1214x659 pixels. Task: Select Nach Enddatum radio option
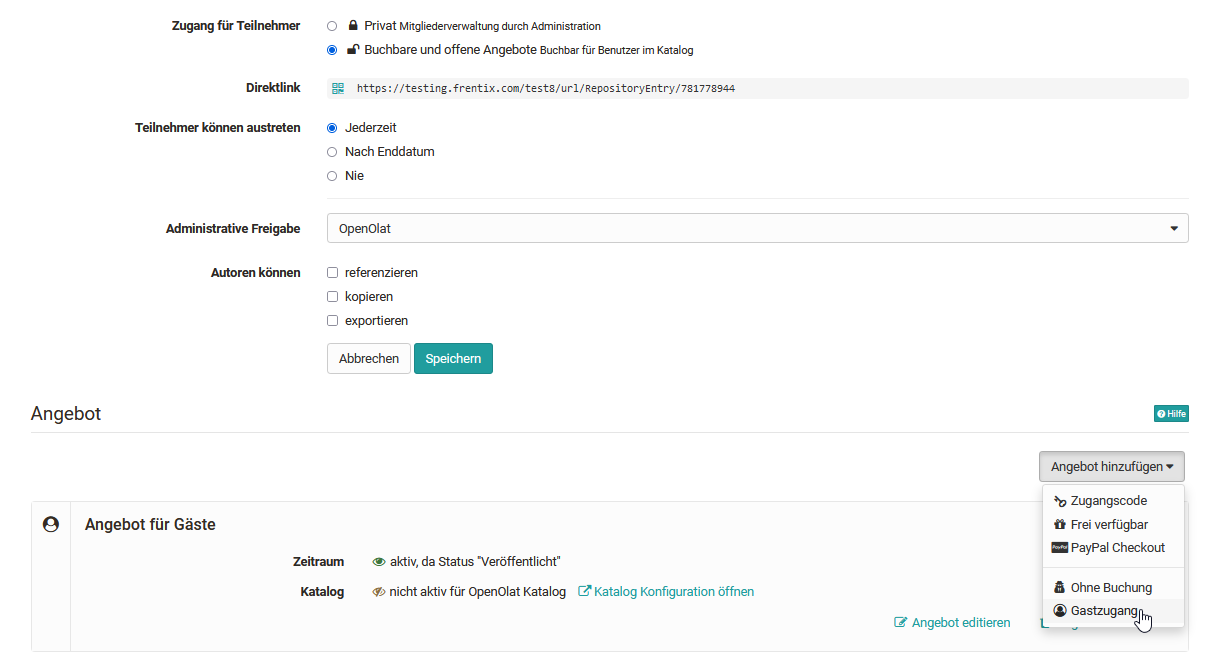tap(332, 152)
